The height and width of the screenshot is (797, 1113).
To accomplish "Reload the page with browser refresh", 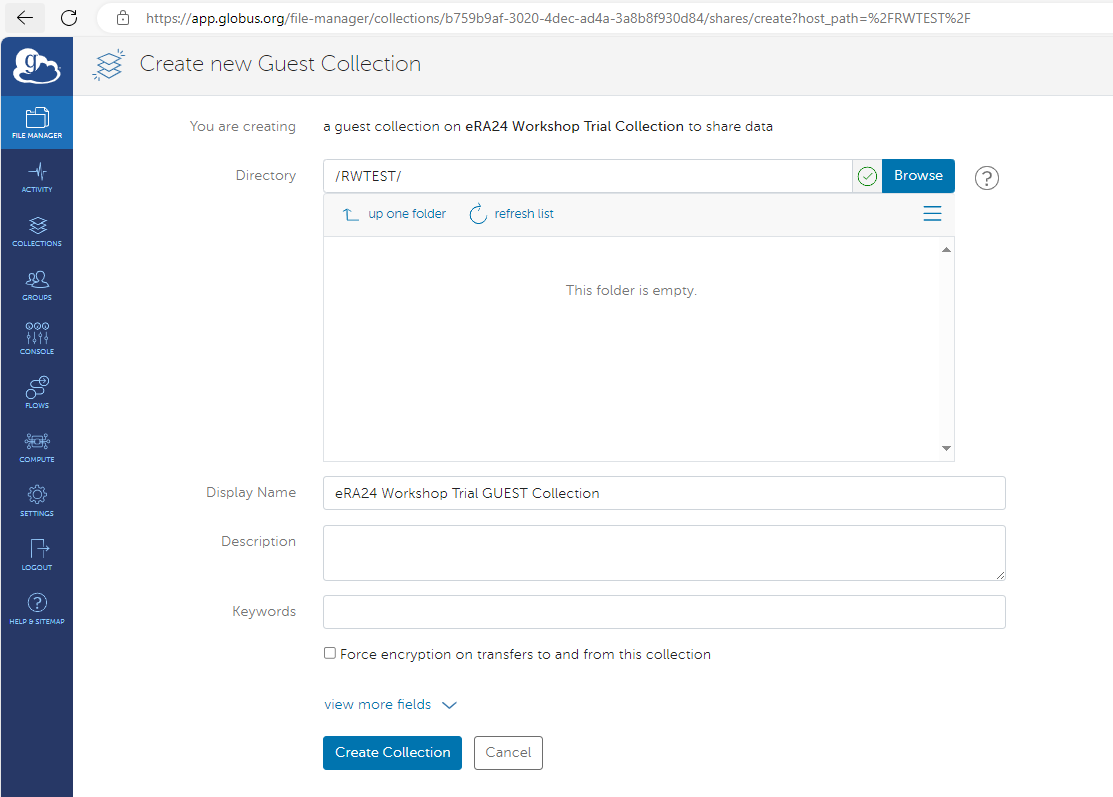I will point(69,18).
